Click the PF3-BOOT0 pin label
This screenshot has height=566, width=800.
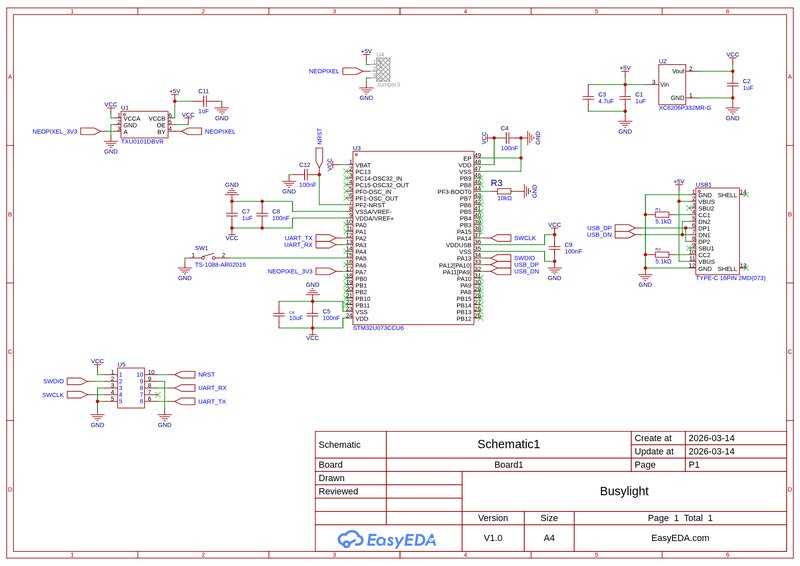[454, 192]
